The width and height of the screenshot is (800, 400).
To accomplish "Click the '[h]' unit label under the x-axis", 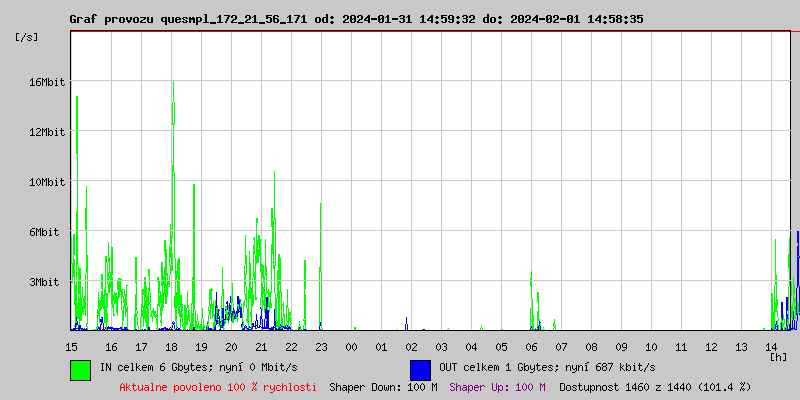I will click(x=778, y=356).
